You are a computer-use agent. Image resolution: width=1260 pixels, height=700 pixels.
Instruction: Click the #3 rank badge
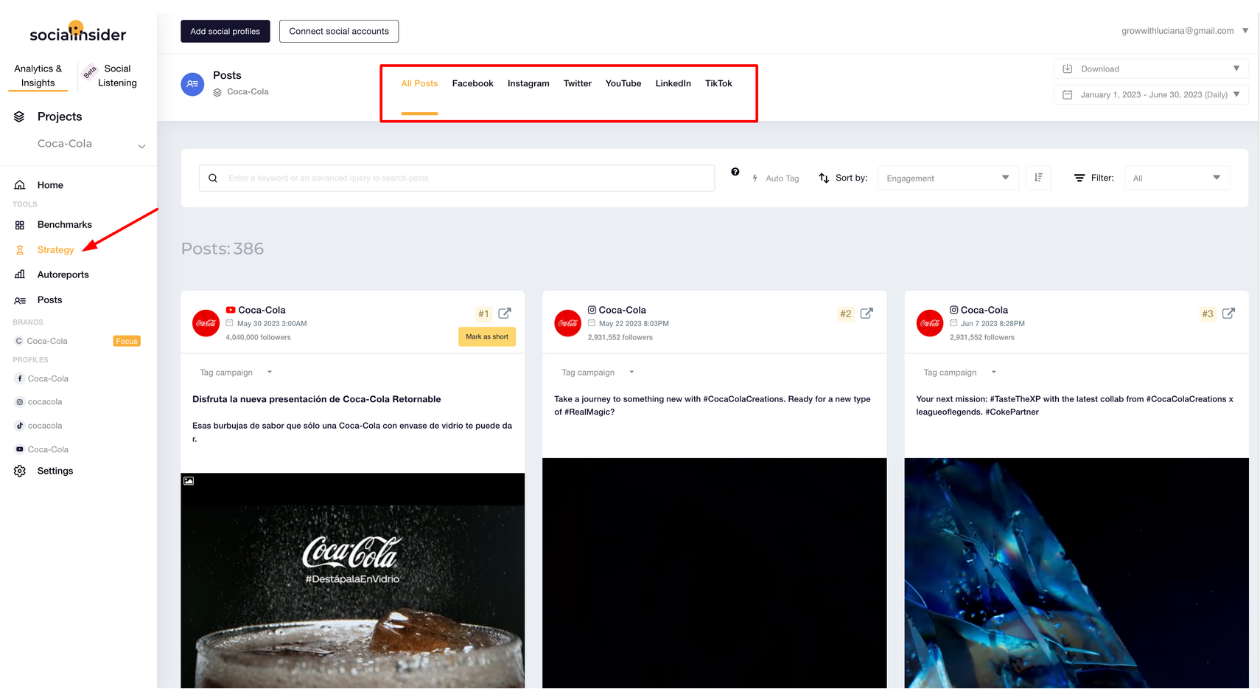point(1208,314)
